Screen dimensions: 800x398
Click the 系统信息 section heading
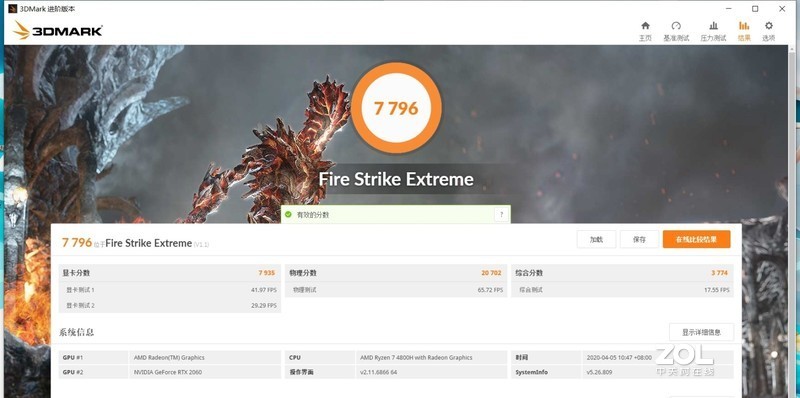click(x=77, y=332)
